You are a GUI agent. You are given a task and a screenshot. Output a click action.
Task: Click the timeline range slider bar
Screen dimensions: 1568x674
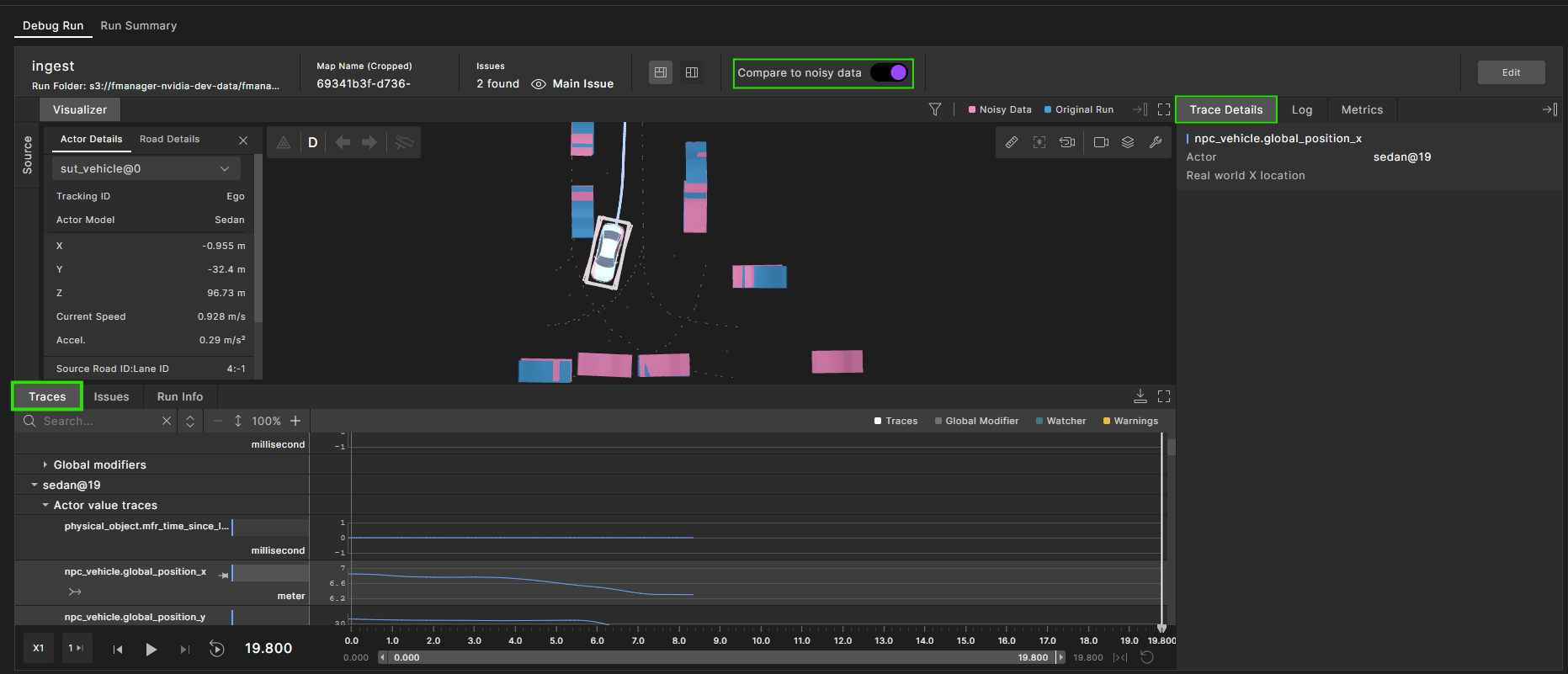[x=721, y=657]
